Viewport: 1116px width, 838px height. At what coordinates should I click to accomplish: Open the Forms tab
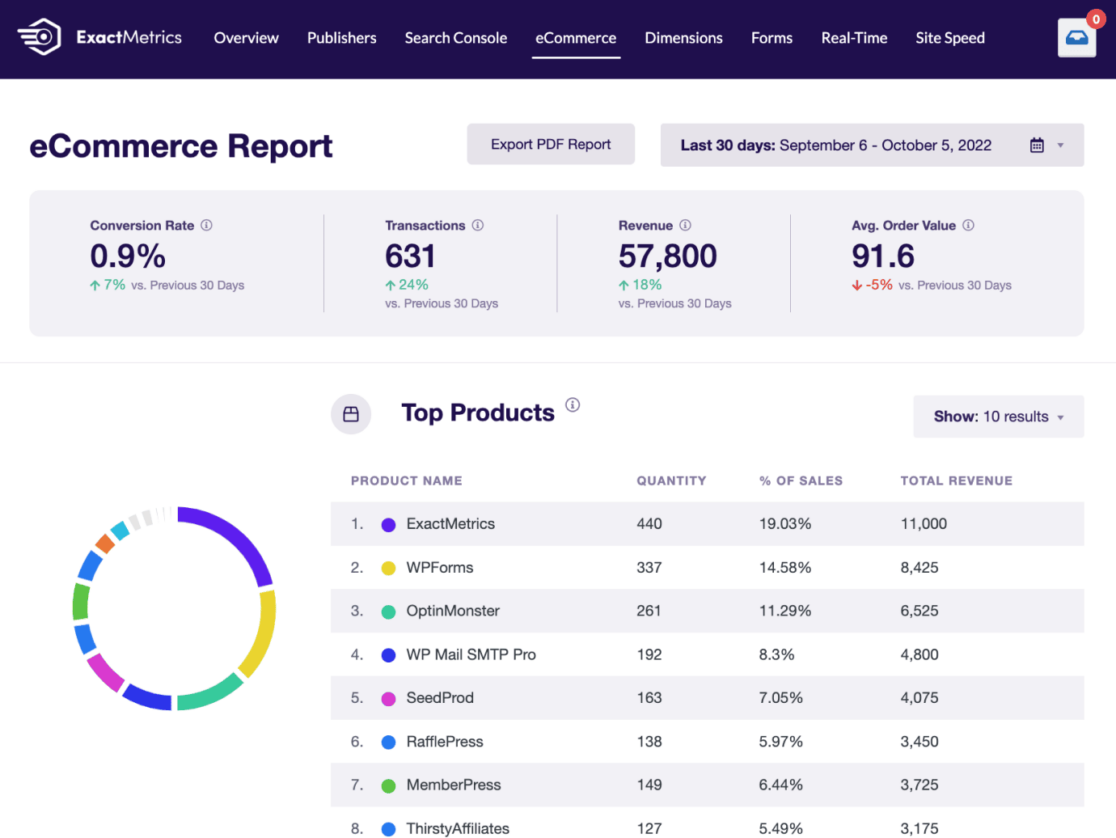point(772,38)
